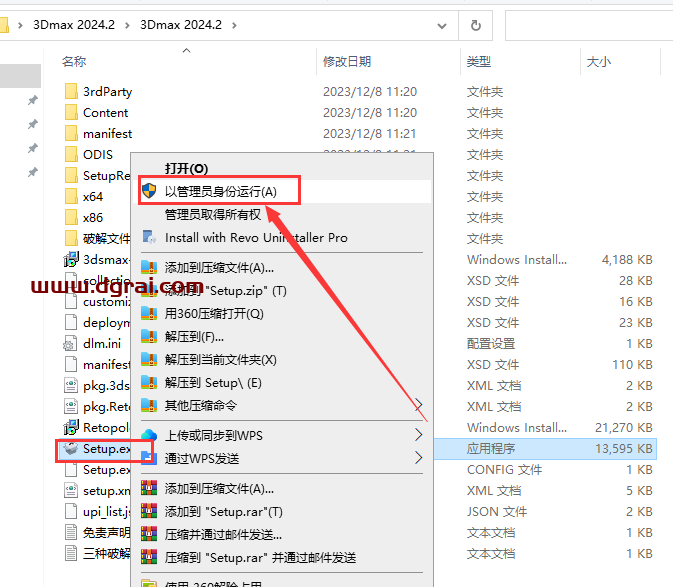This screenshot has width=673, height=587.
Task: Click the 110 KB size cell
Action: pos(632,365)
